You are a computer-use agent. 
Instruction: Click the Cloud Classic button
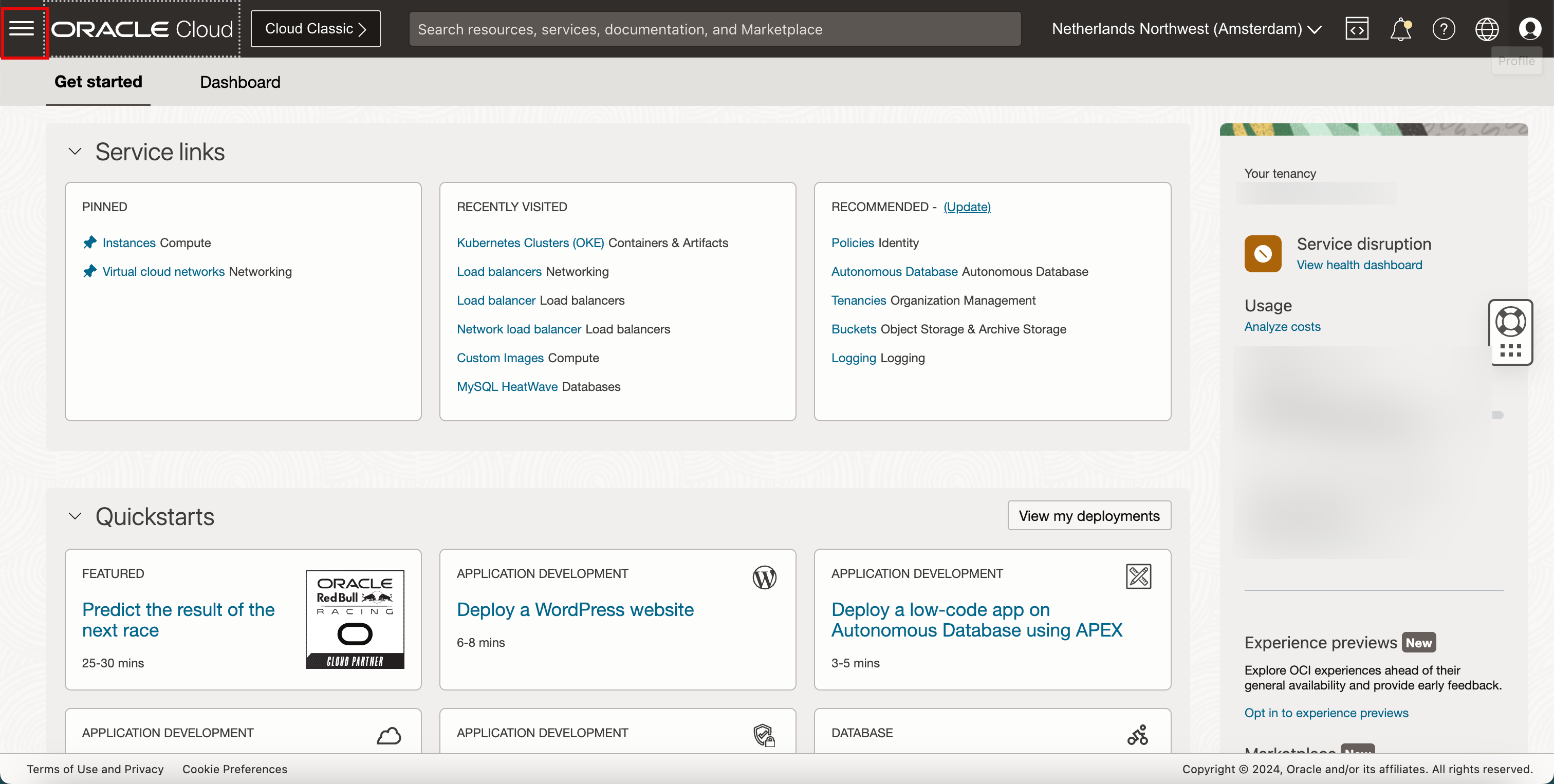click(x=316, y=29)
